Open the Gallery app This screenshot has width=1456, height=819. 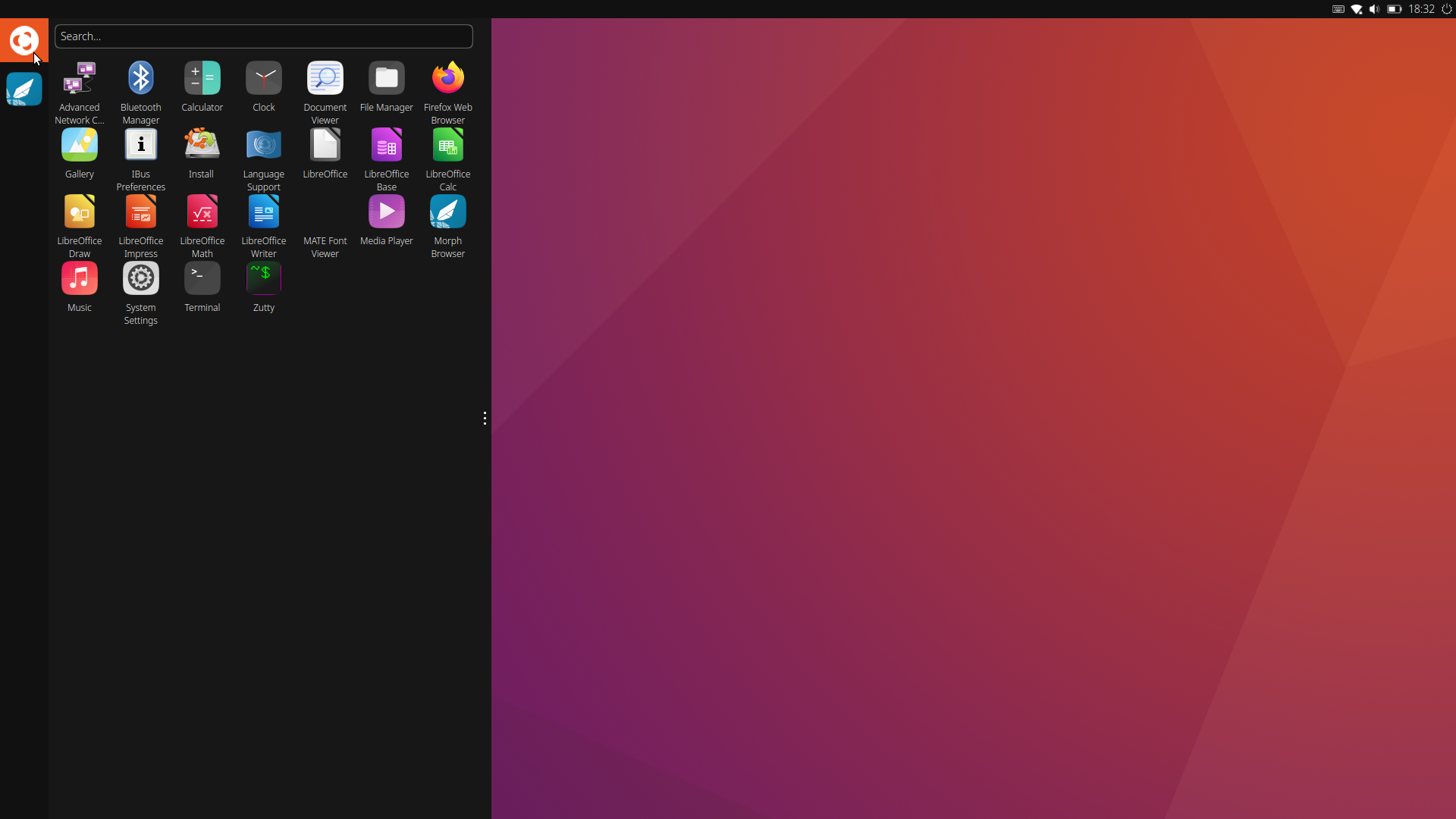click(80, 153)
